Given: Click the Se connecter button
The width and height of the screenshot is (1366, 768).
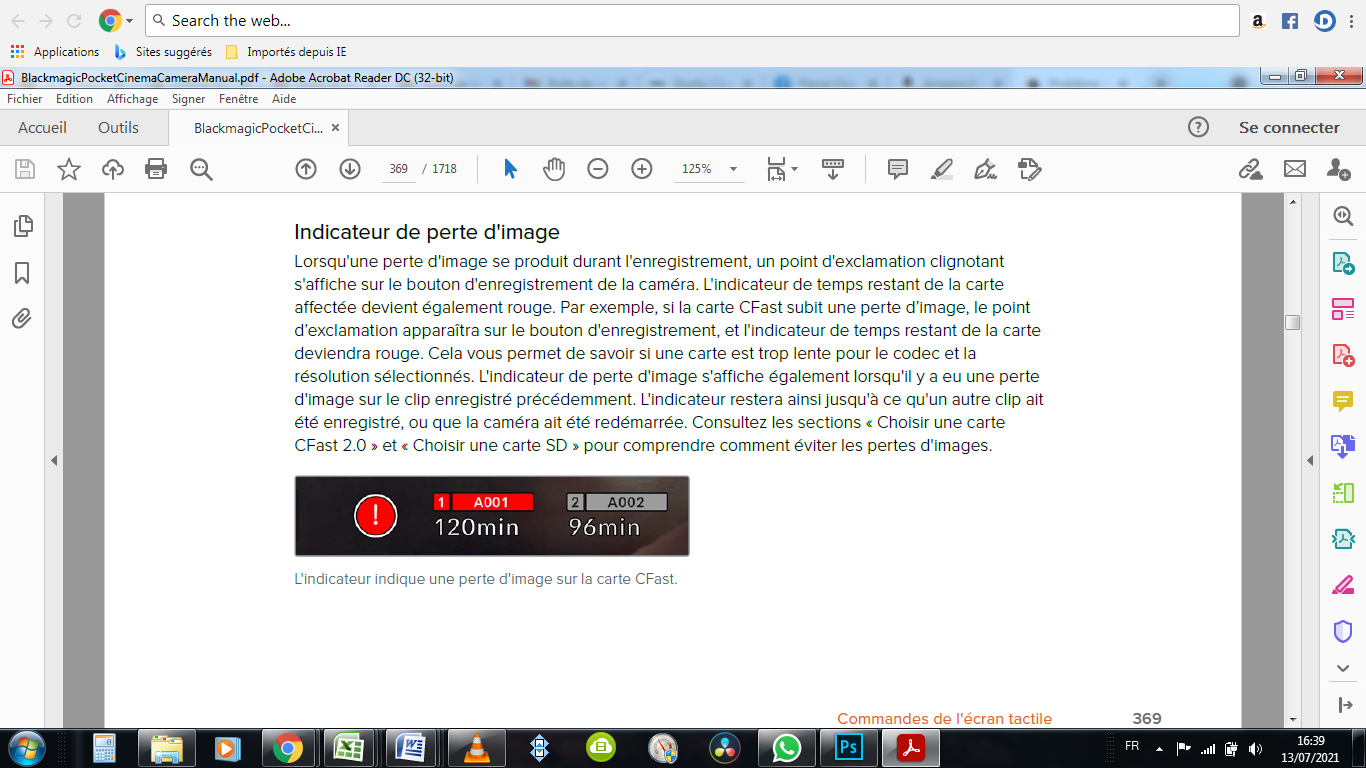Looking at the screenshot, I should [x=1289, y=127].
